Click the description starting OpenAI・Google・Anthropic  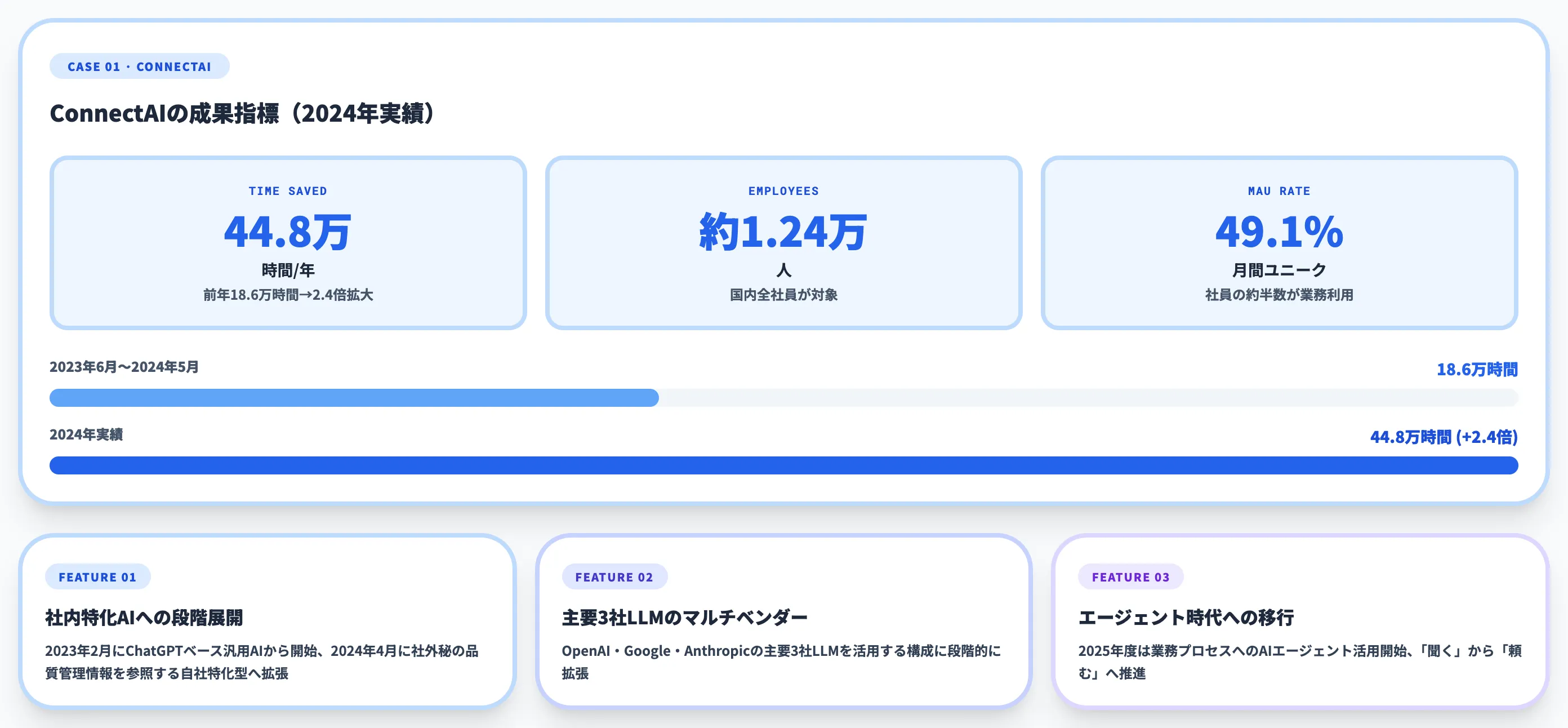(782, 662)
